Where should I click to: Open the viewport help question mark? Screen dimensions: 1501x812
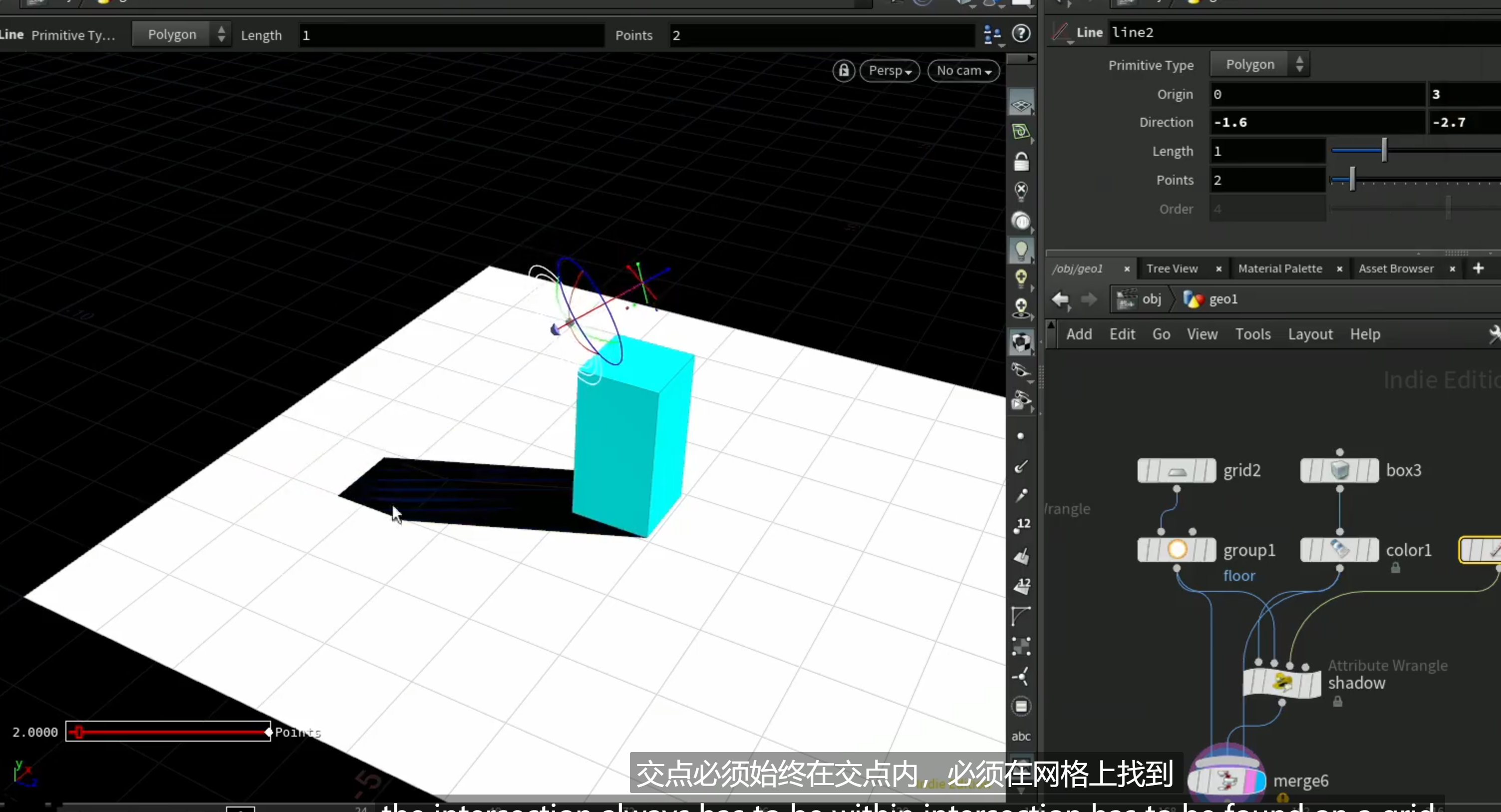pyautogui.click(x=1021, y=33)
